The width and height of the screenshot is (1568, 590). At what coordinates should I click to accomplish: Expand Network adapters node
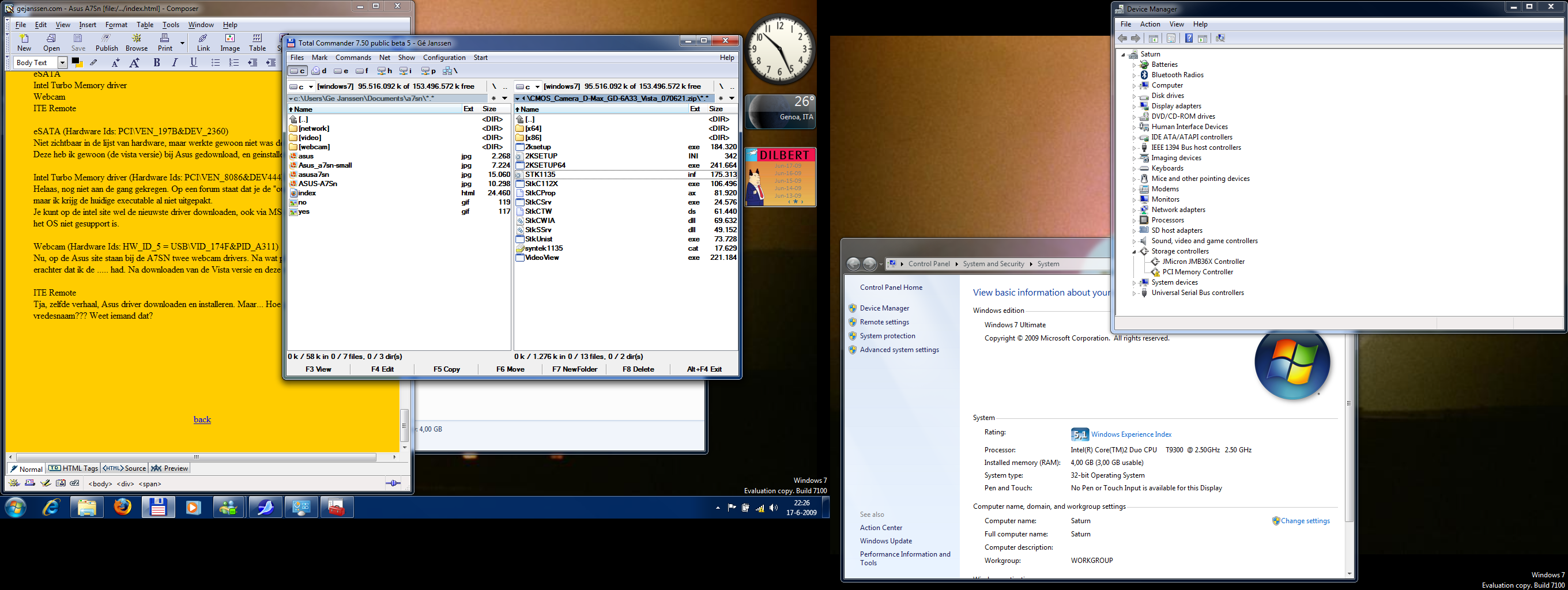click(x=1134, y=210)
